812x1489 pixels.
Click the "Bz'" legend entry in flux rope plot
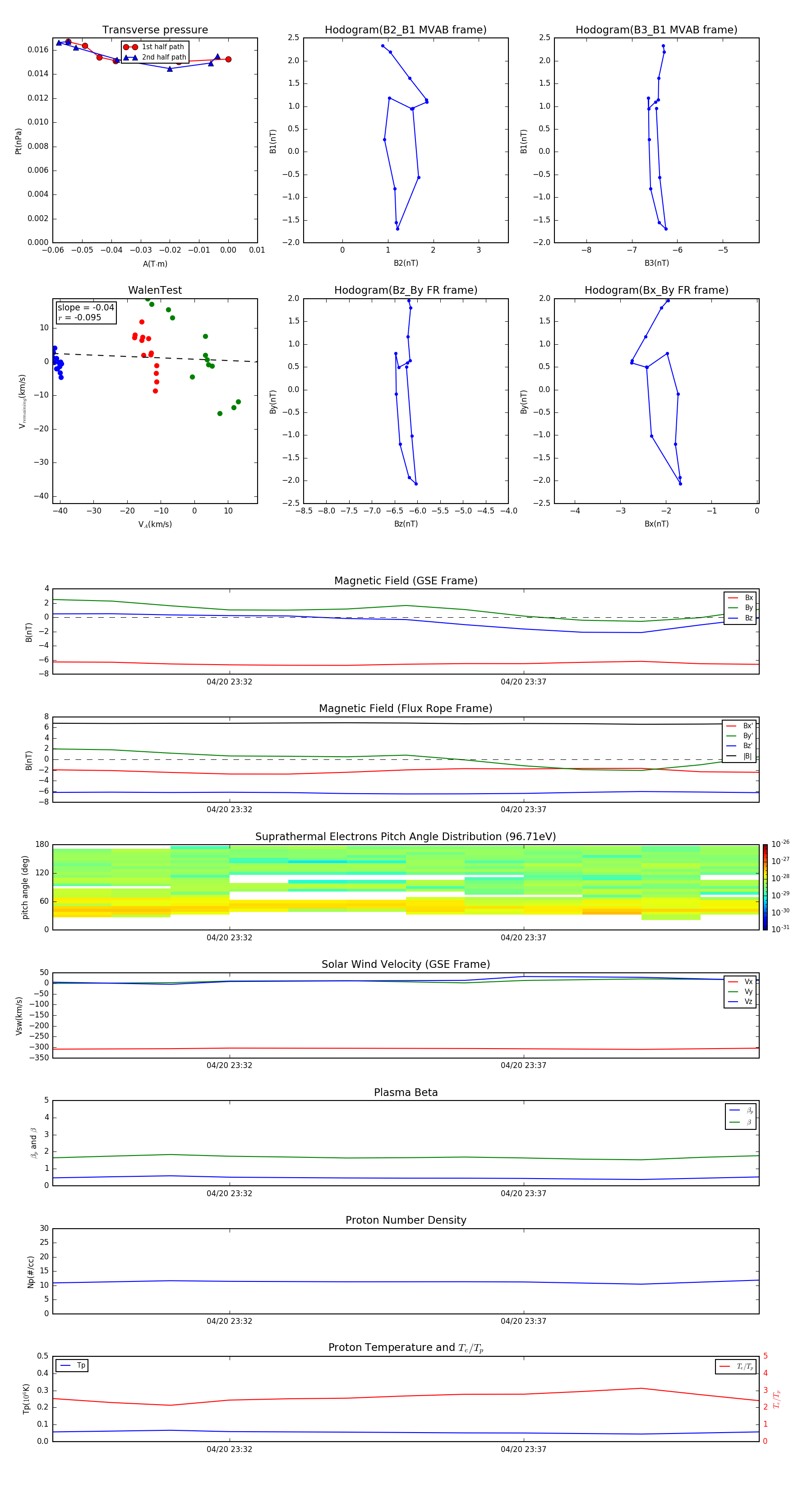click(740, 746)
